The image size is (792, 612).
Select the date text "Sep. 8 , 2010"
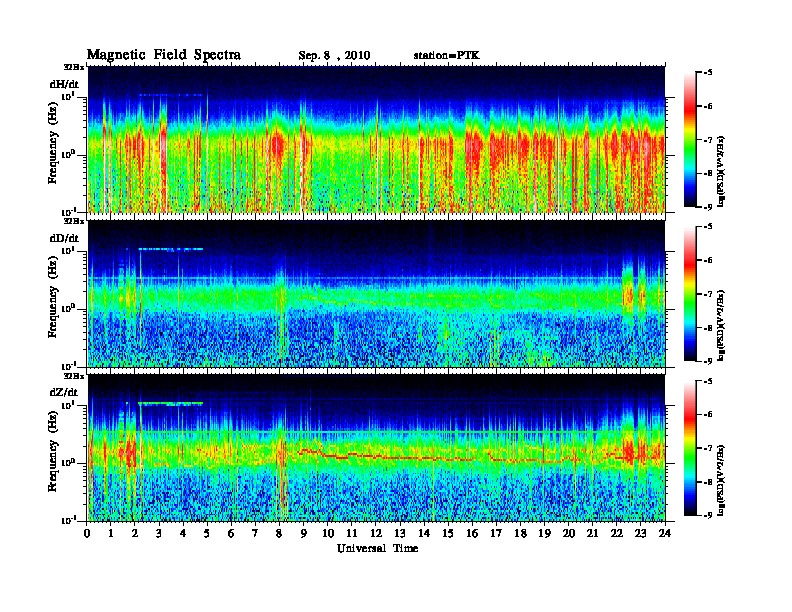334,56
